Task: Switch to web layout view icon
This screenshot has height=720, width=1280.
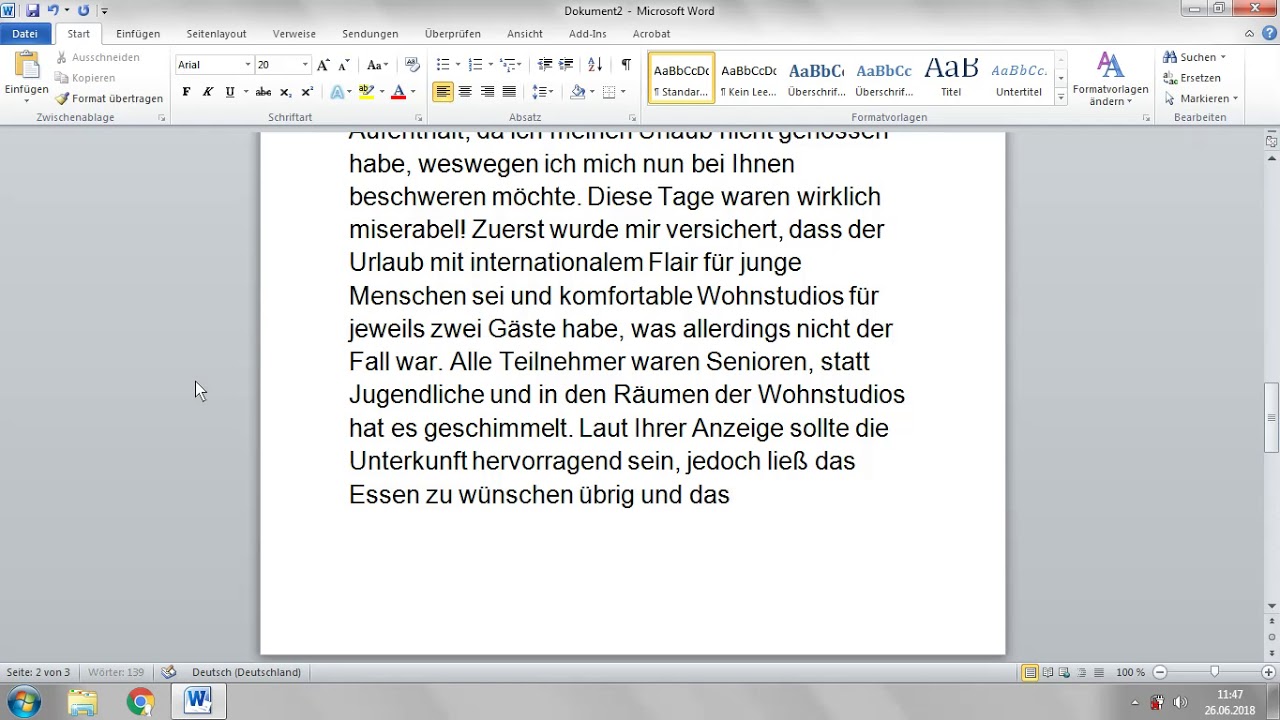Action: 1064,673
